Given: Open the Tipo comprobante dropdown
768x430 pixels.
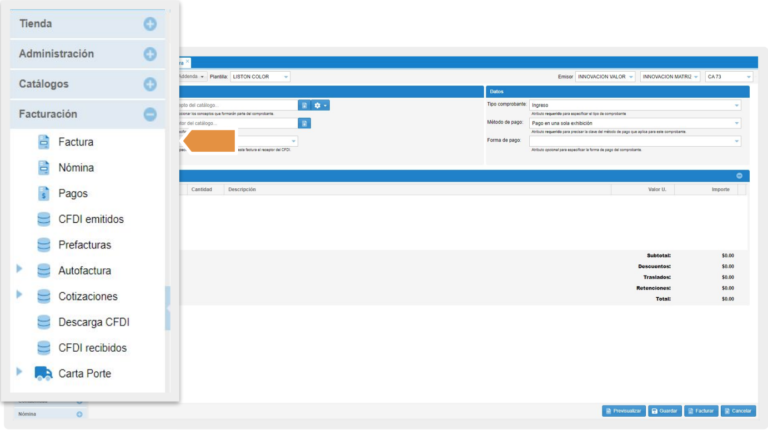Looking at the screenshot, I should click(635, 104).
